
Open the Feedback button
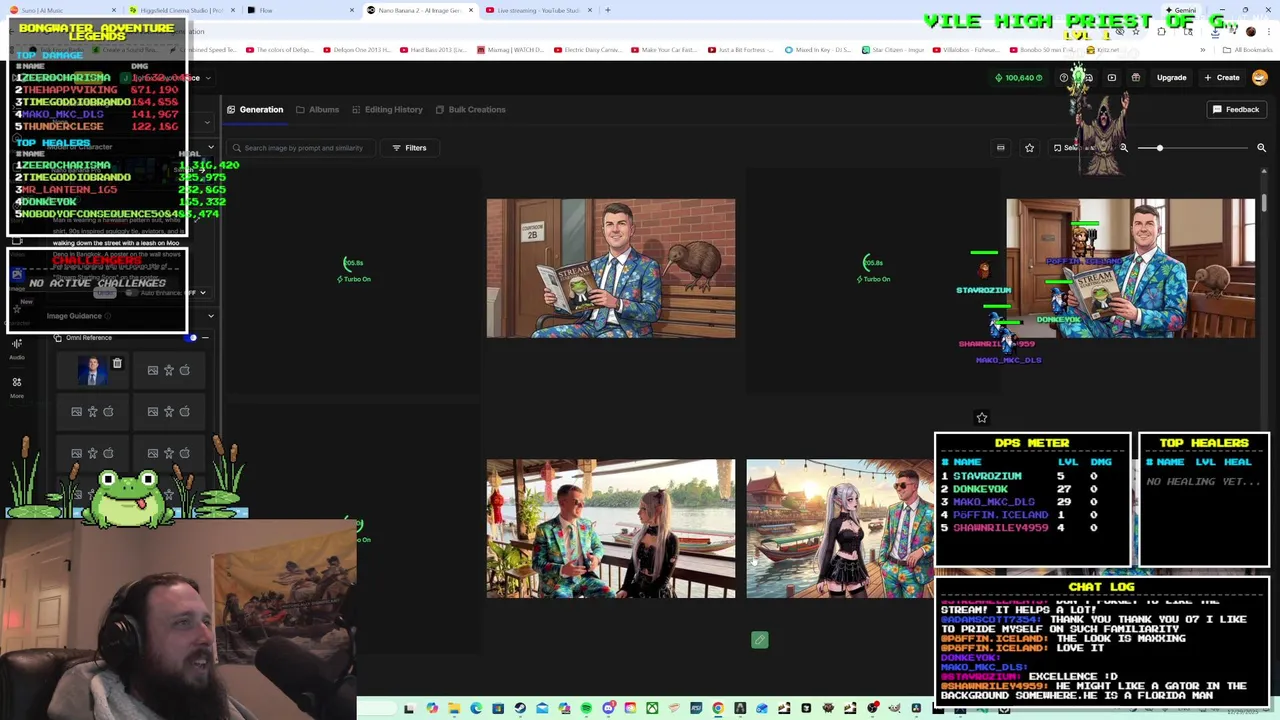click(1236, 109)
